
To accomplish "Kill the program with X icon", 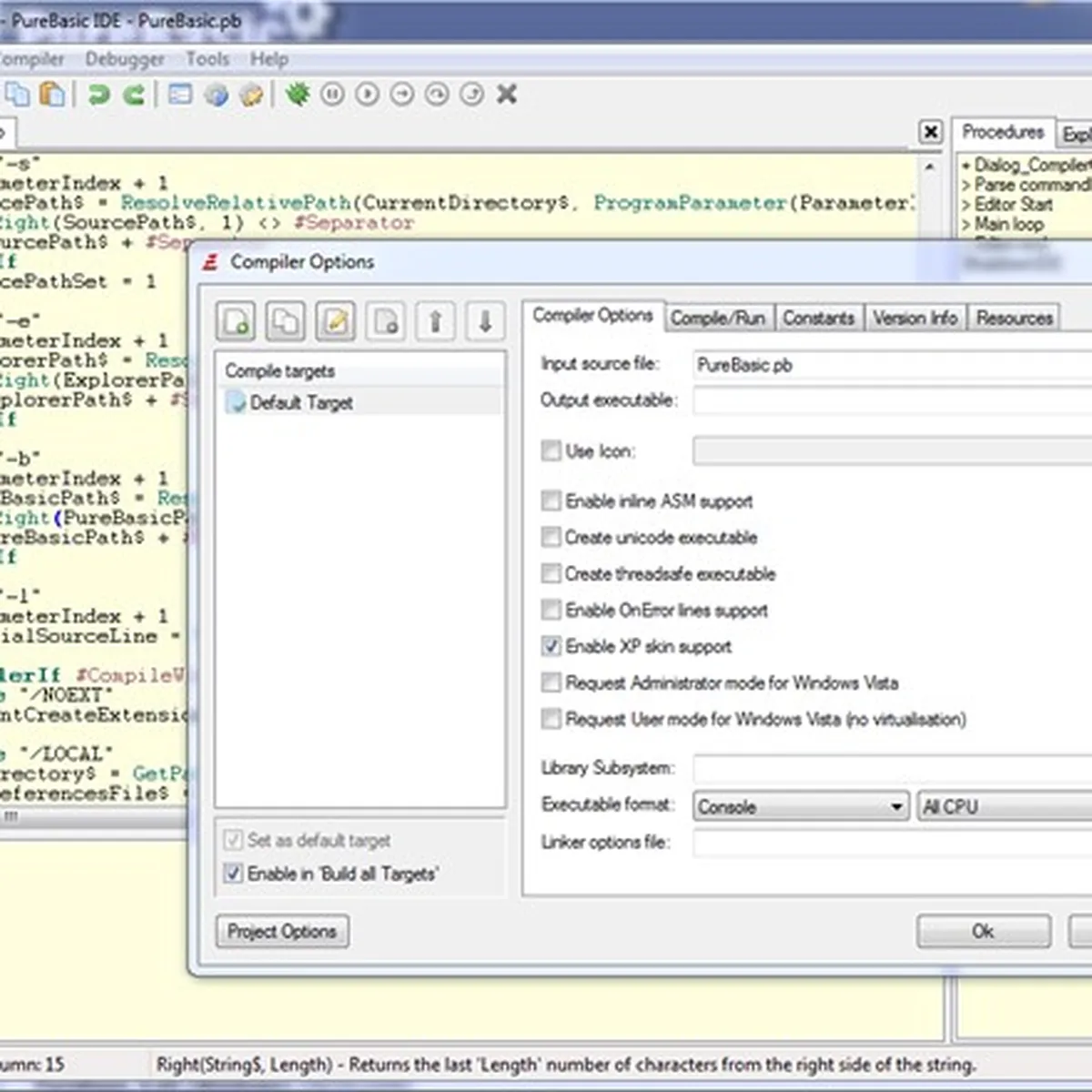I will [507, 94].
